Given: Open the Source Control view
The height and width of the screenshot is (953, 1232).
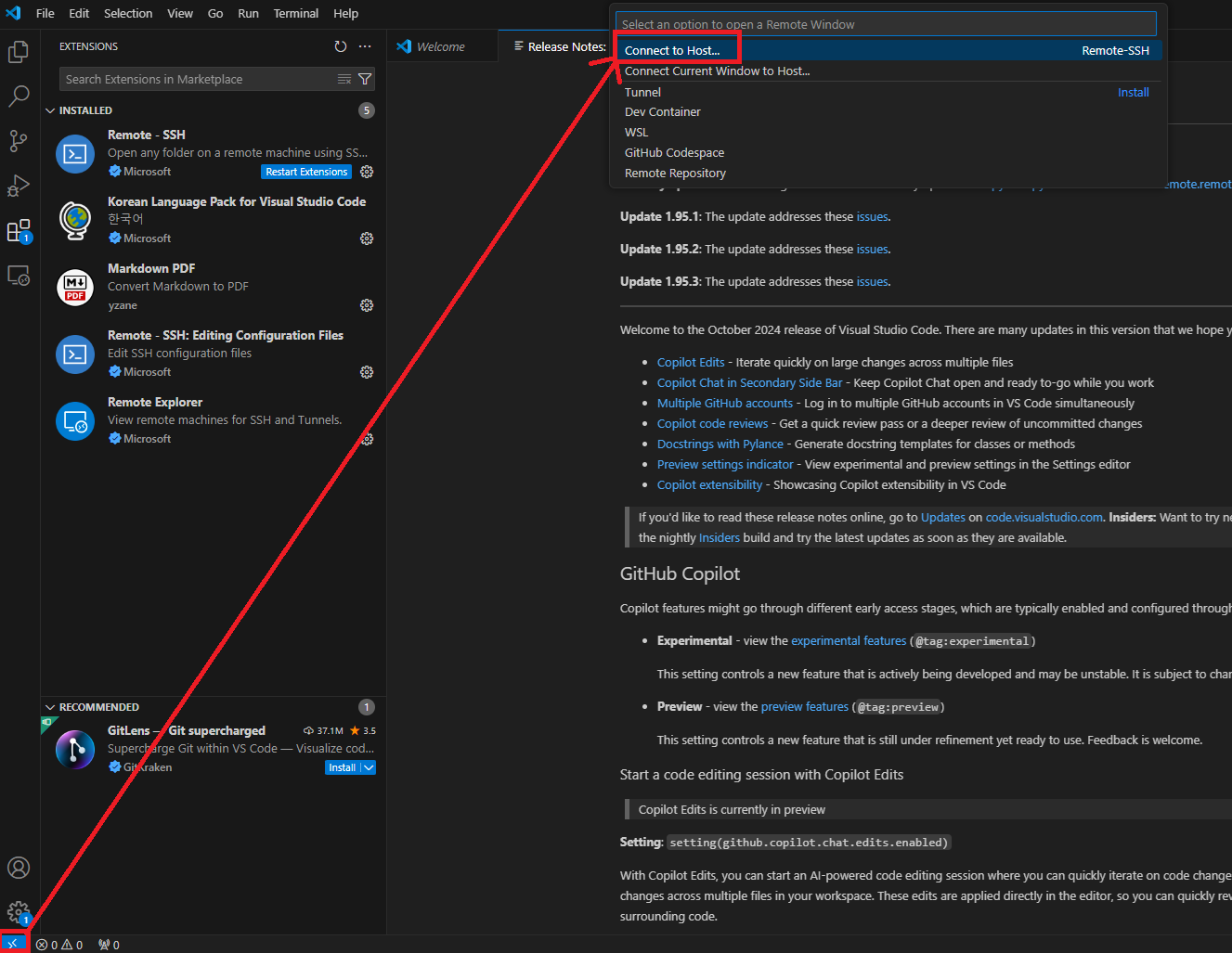Looking at the screenshot, I should (19, 140).
